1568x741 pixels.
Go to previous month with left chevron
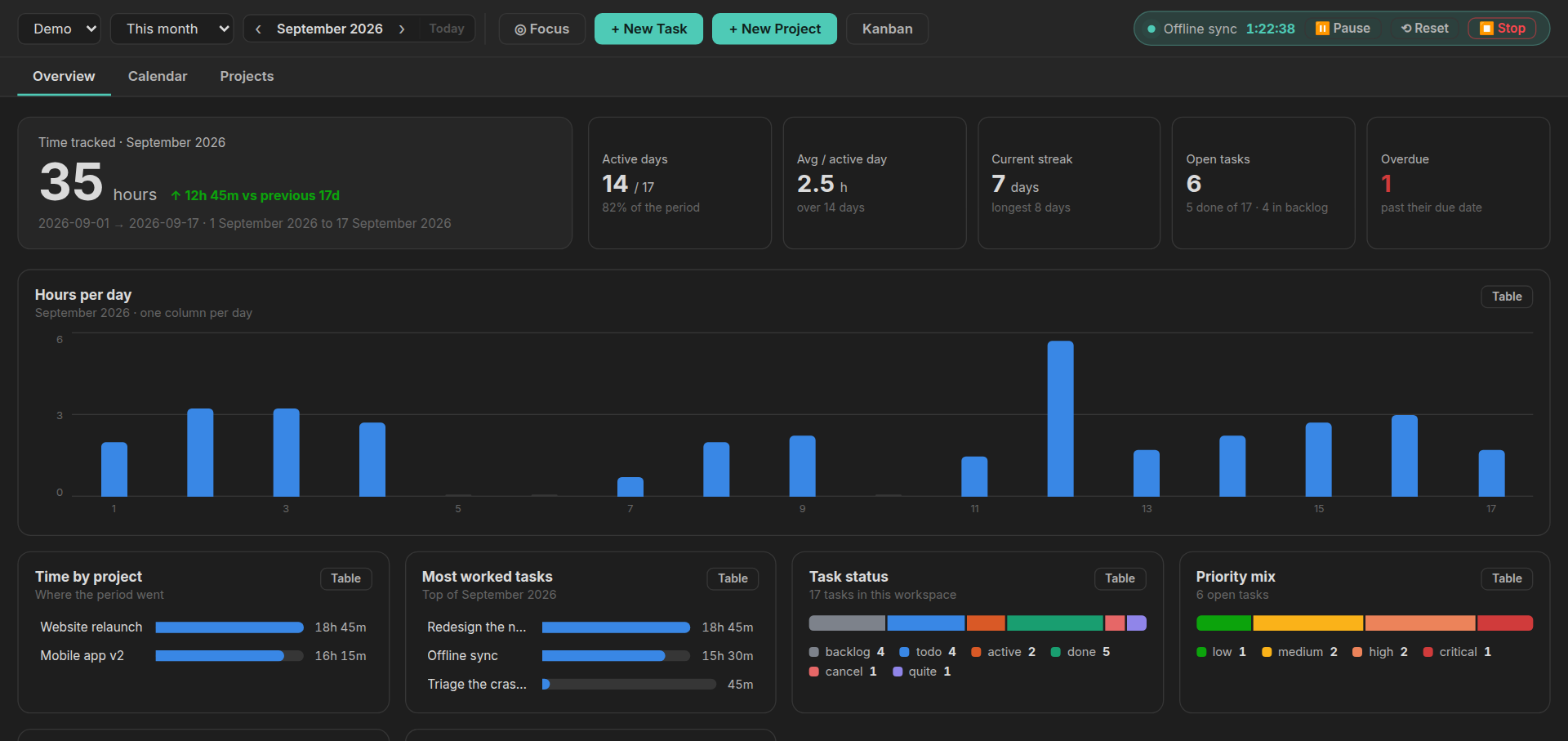(x=258, y=29)
